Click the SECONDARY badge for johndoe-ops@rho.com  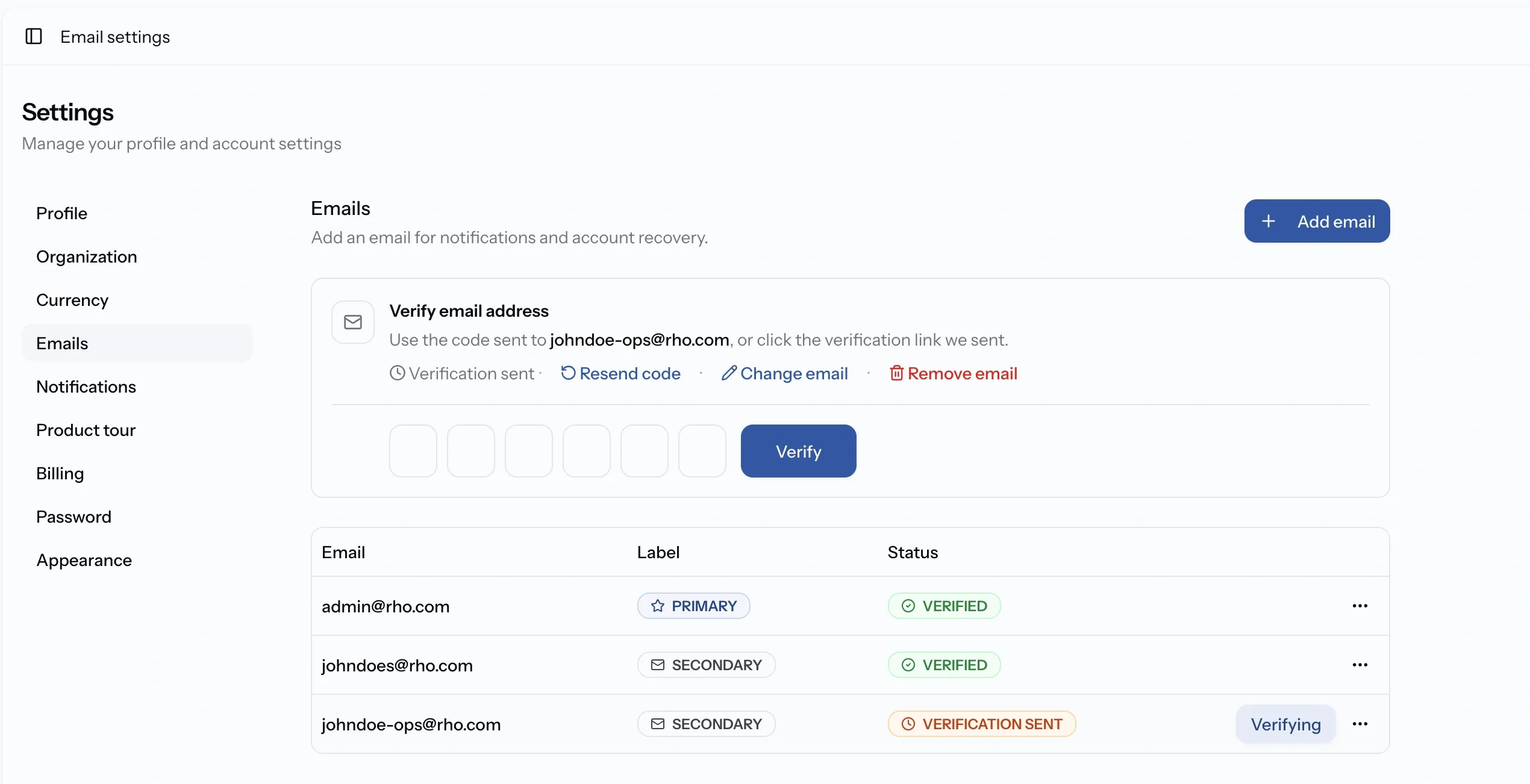[706, 724]
